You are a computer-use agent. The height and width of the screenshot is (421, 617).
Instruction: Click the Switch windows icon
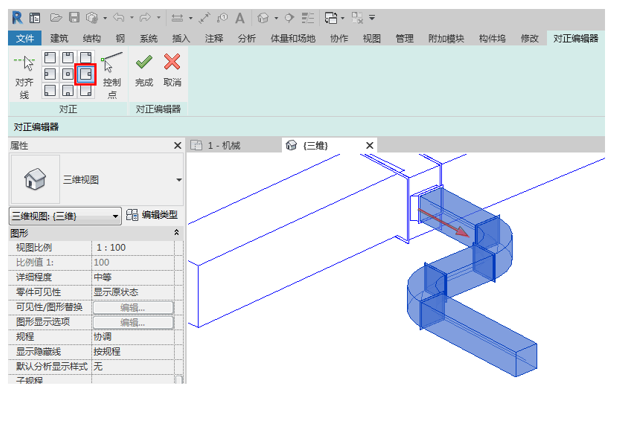coord(331,18)
